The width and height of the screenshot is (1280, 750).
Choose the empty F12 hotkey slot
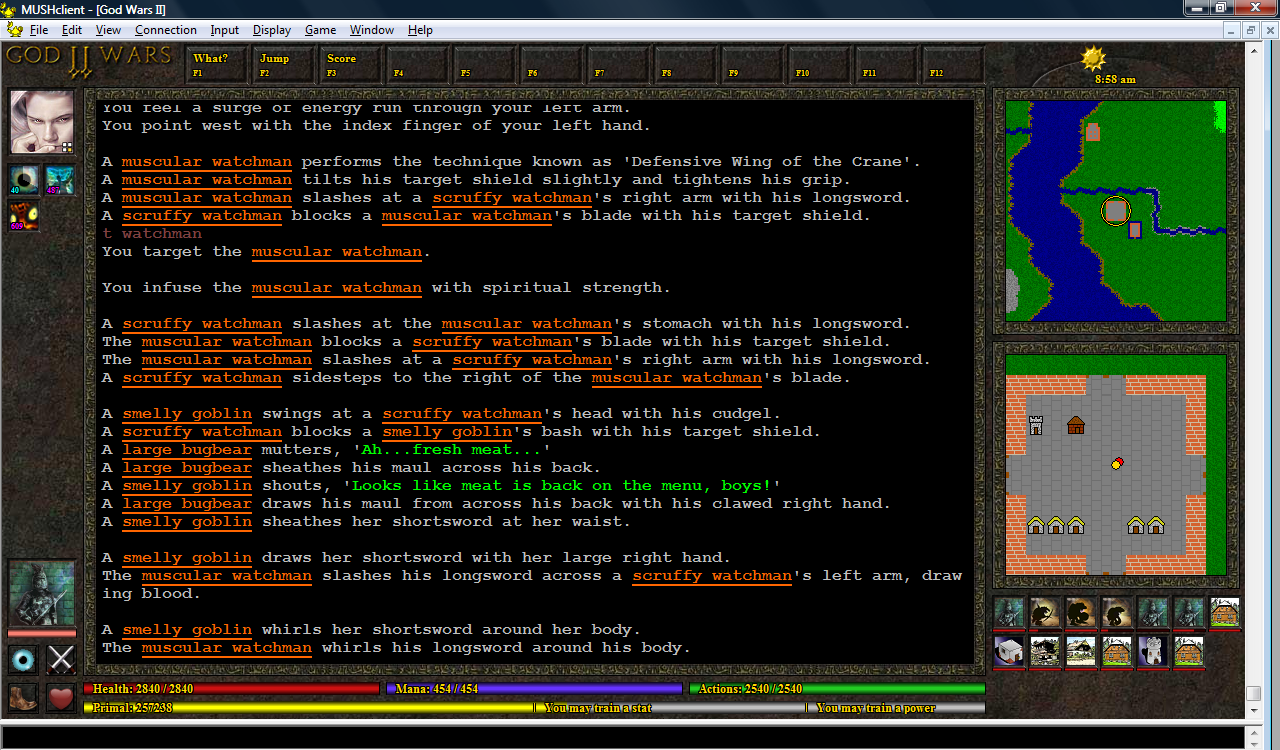point(953,64)
